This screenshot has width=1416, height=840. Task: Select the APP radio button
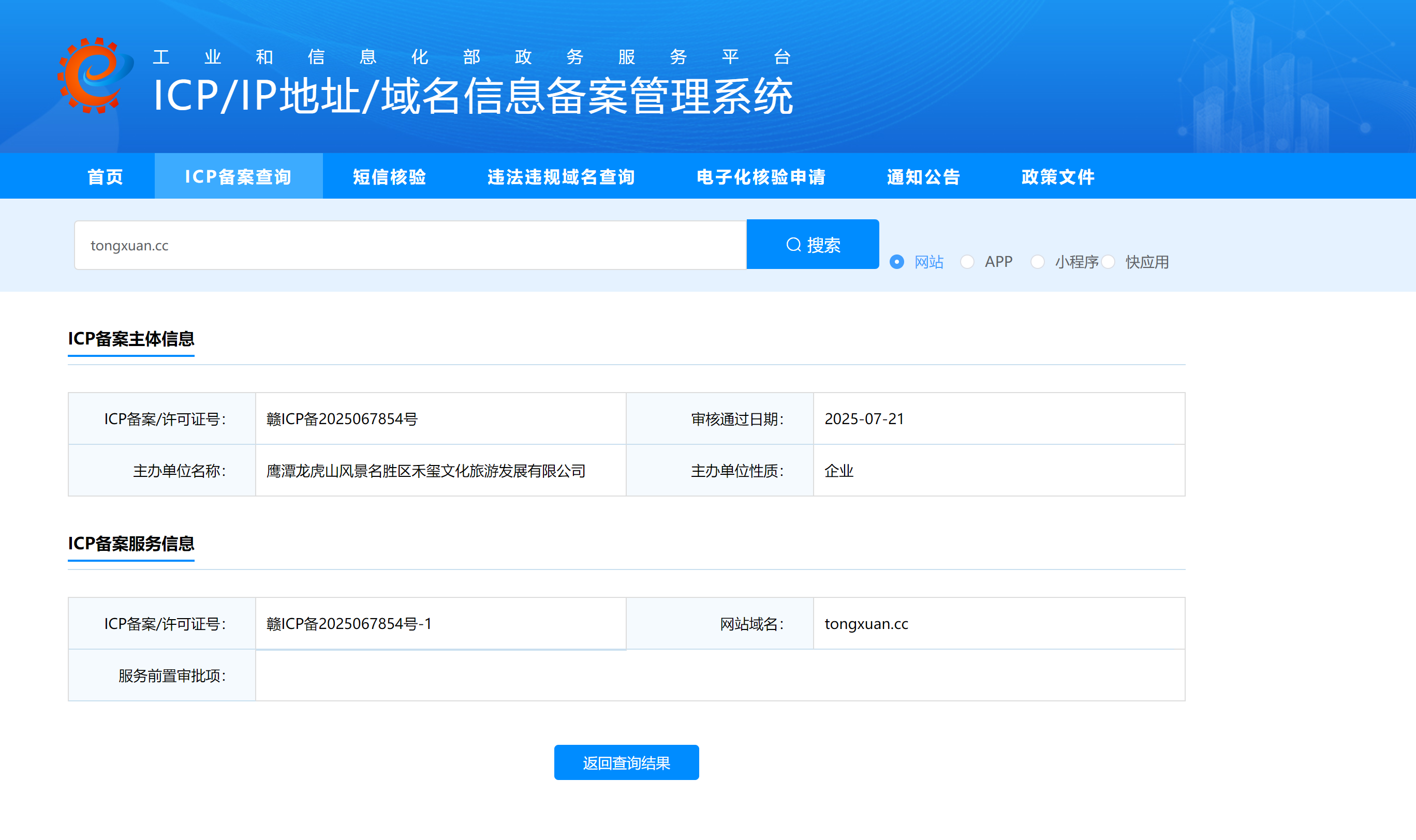point(967,262)
